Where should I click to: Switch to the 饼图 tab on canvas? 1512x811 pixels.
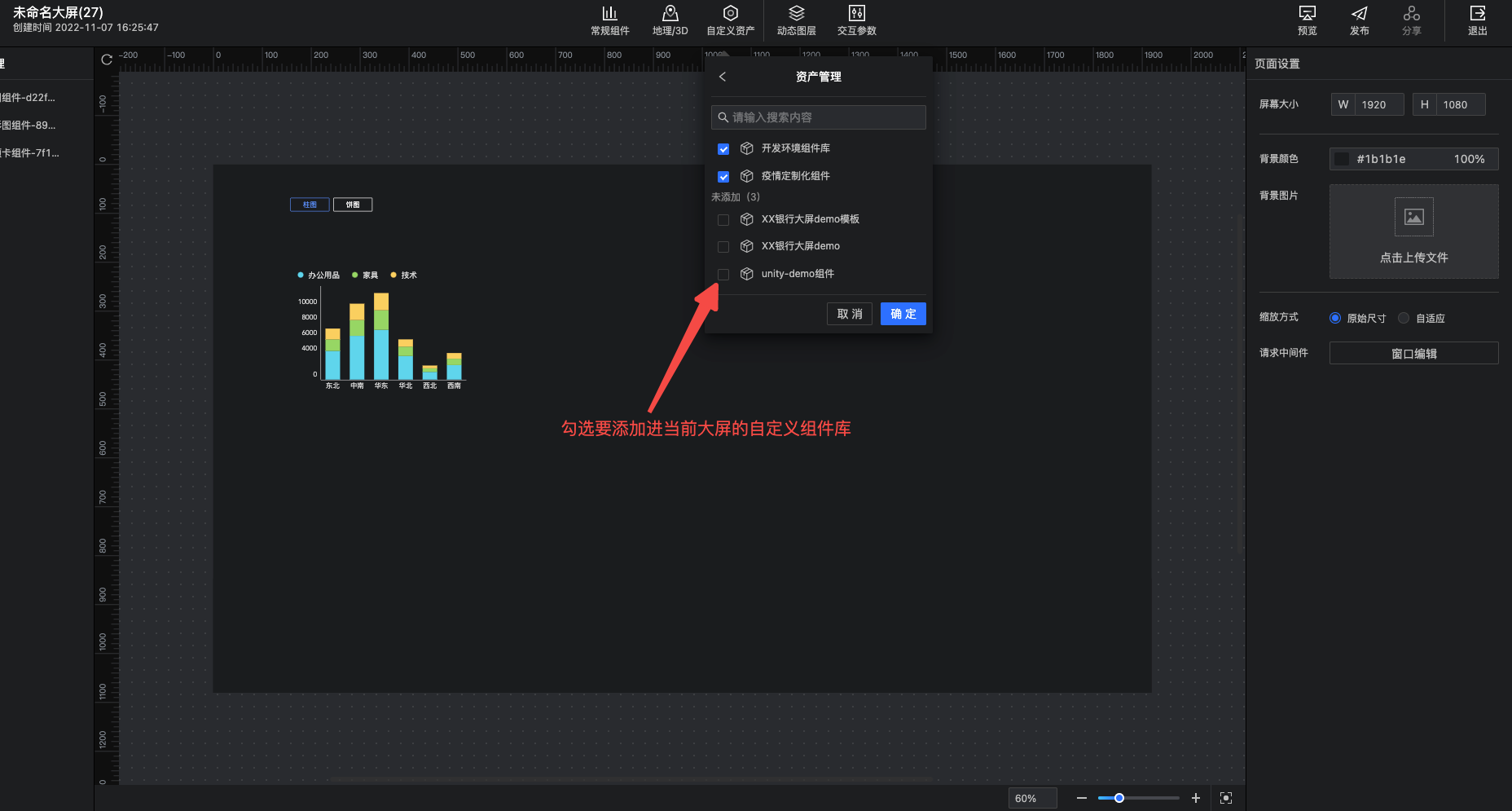tap(353, 205)
